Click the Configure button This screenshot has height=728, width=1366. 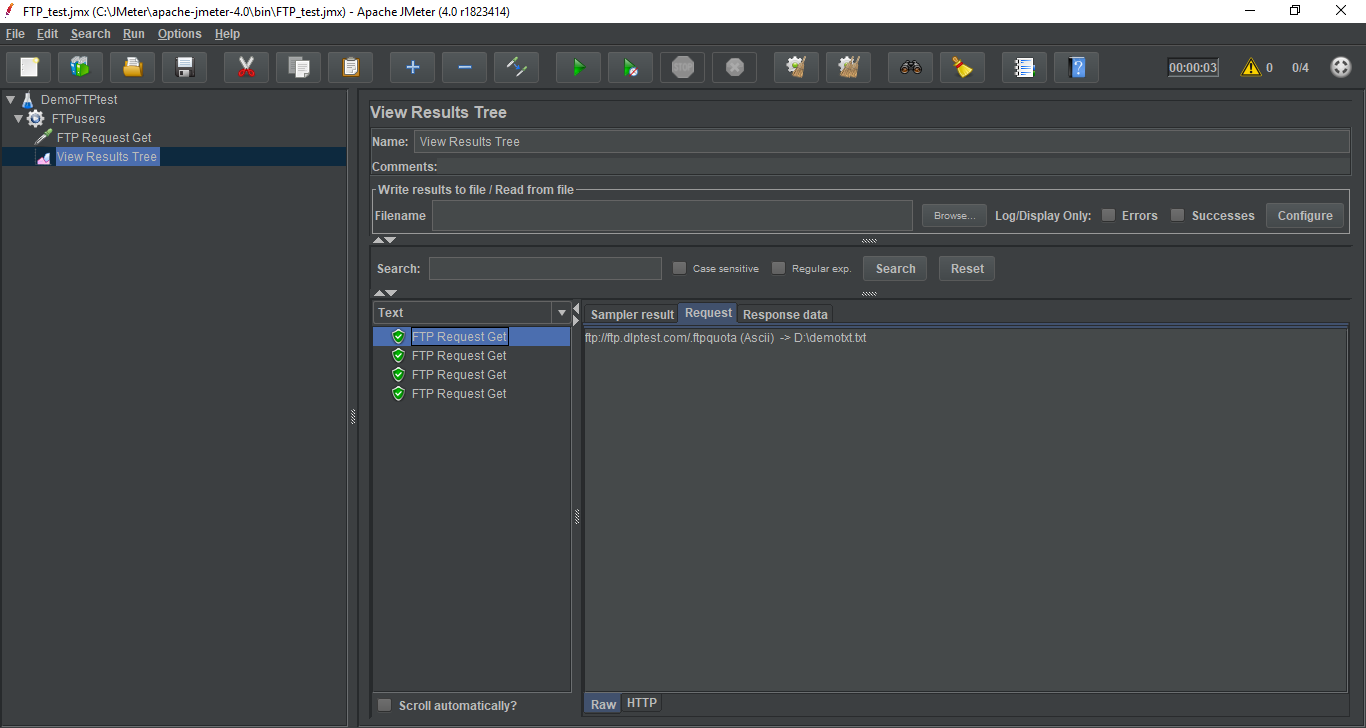tap(1304, 215)
